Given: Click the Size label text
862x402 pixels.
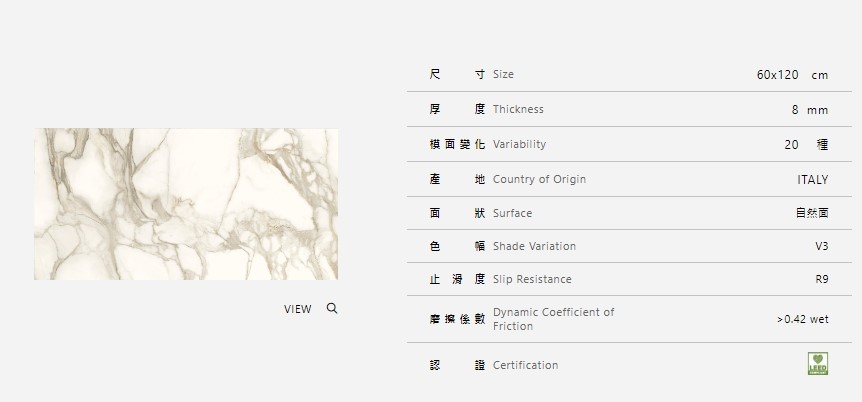Looking at the screenshot, I should (503, 75).
